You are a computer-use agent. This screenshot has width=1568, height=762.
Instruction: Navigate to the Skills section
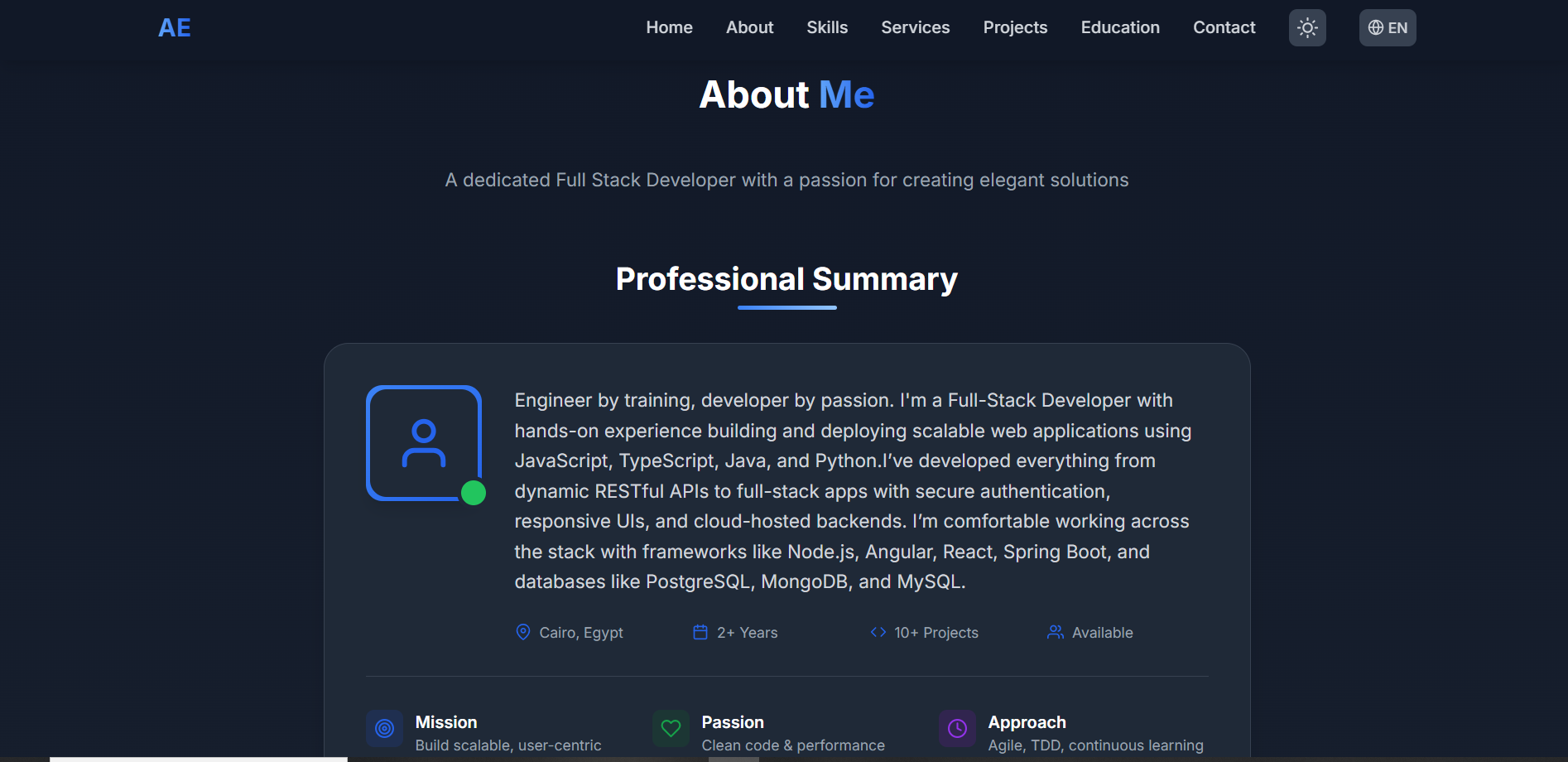pyautogui.click(x=827, y=27)
